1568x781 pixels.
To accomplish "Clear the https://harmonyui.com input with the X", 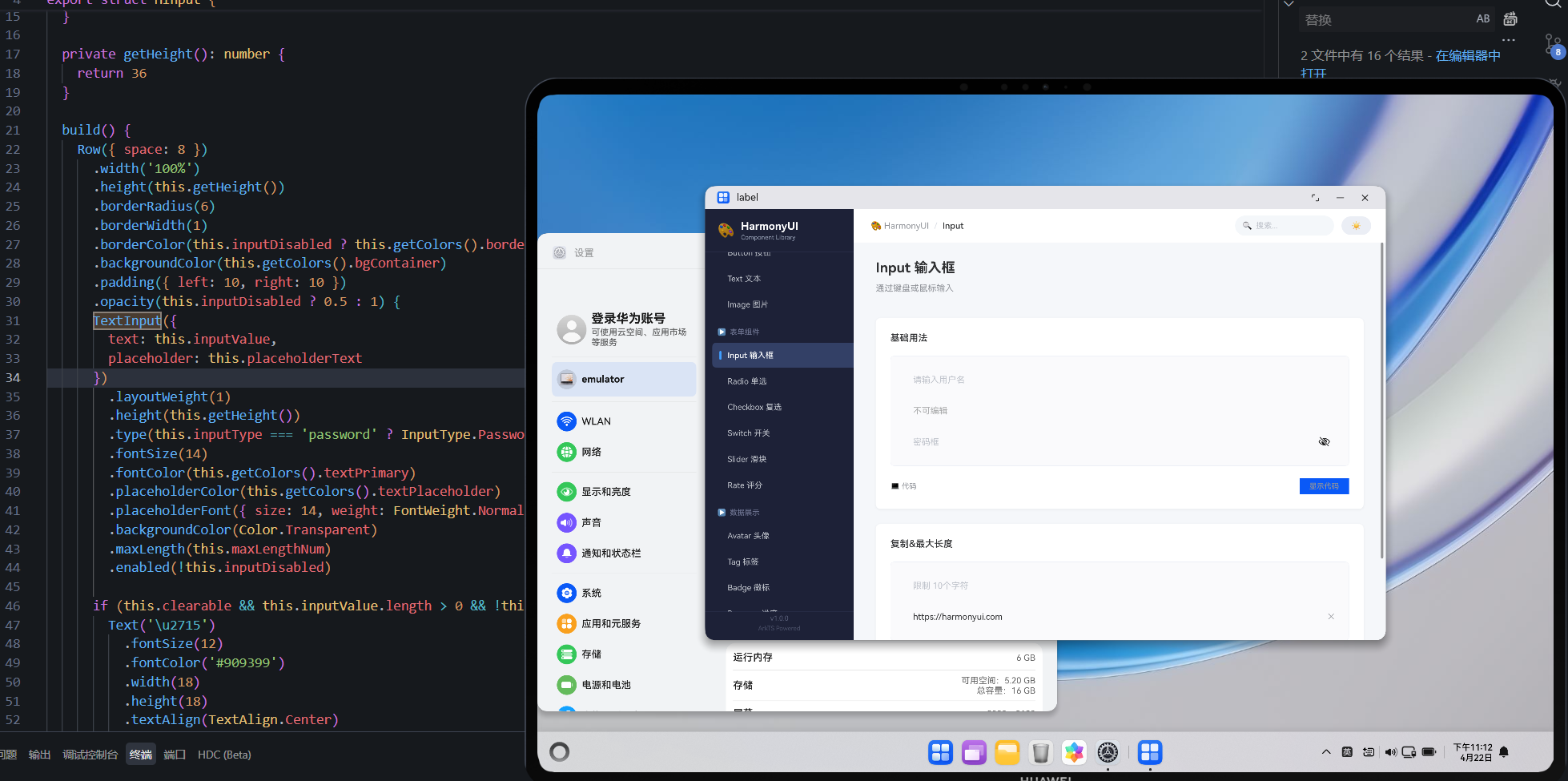I will point(1331,617).
